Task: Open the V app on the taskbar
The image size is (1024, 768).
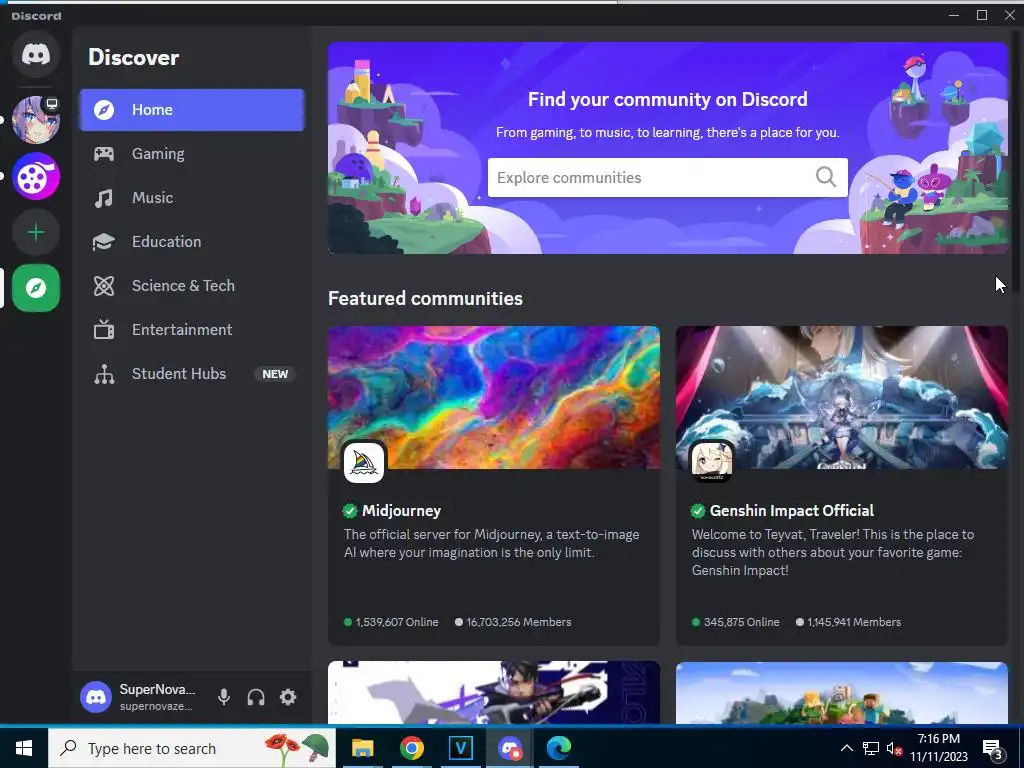Action: click(x=460, y=748)
